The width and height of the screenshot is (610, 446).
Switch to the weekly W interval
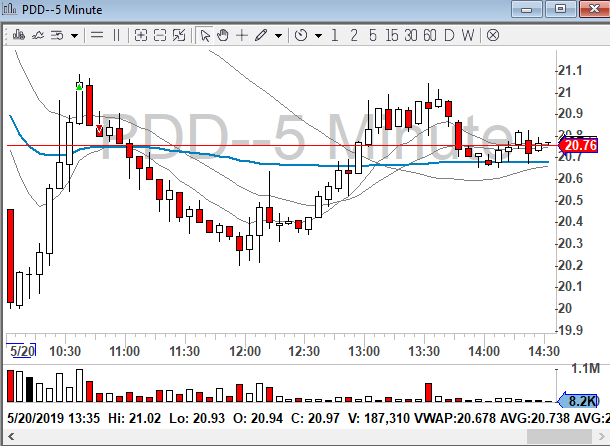468,36
